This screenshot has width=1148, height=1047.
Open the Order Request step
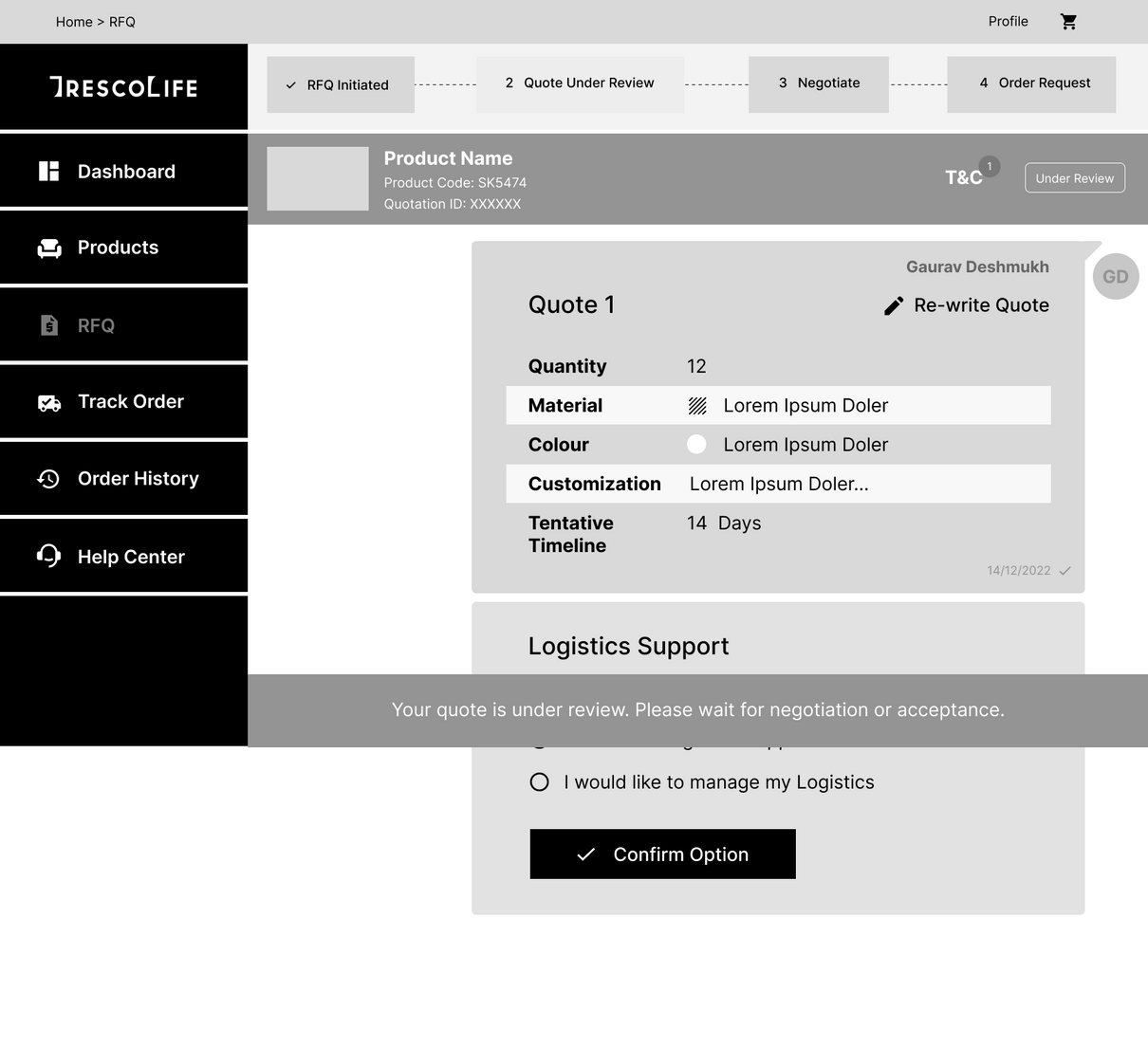[1031, 83]
